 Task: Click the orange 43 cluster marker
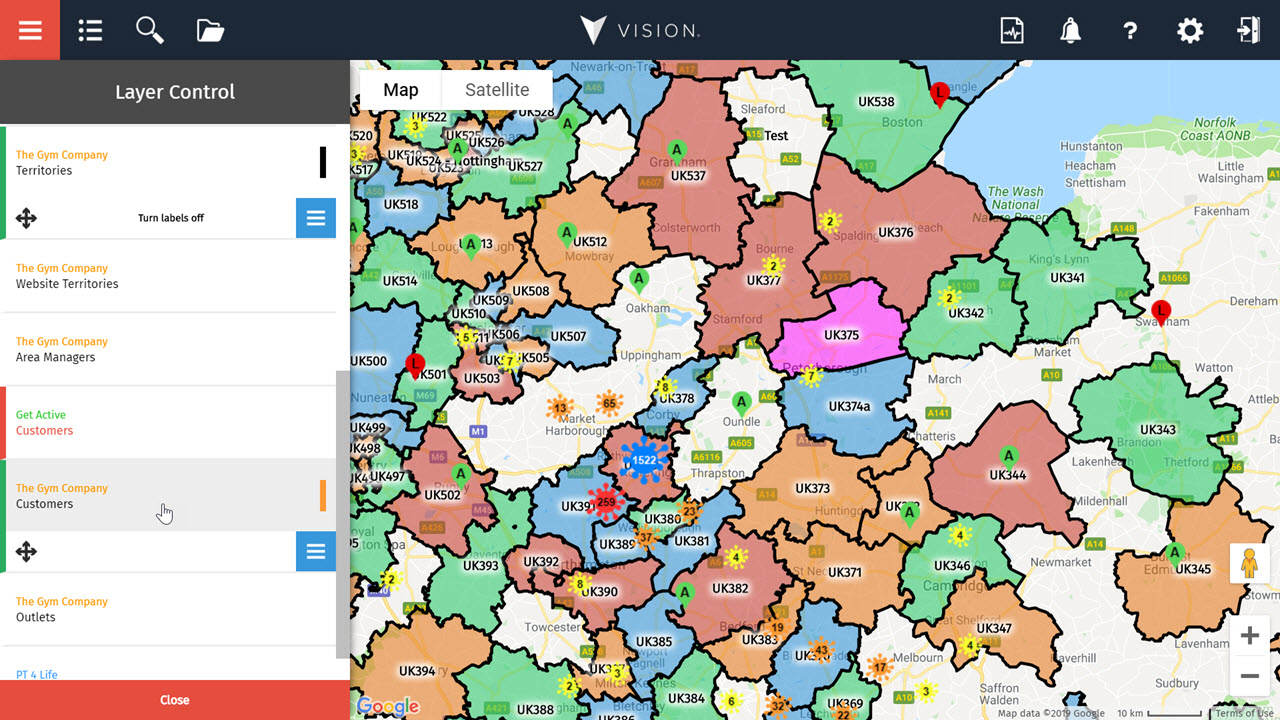point(821,650)
